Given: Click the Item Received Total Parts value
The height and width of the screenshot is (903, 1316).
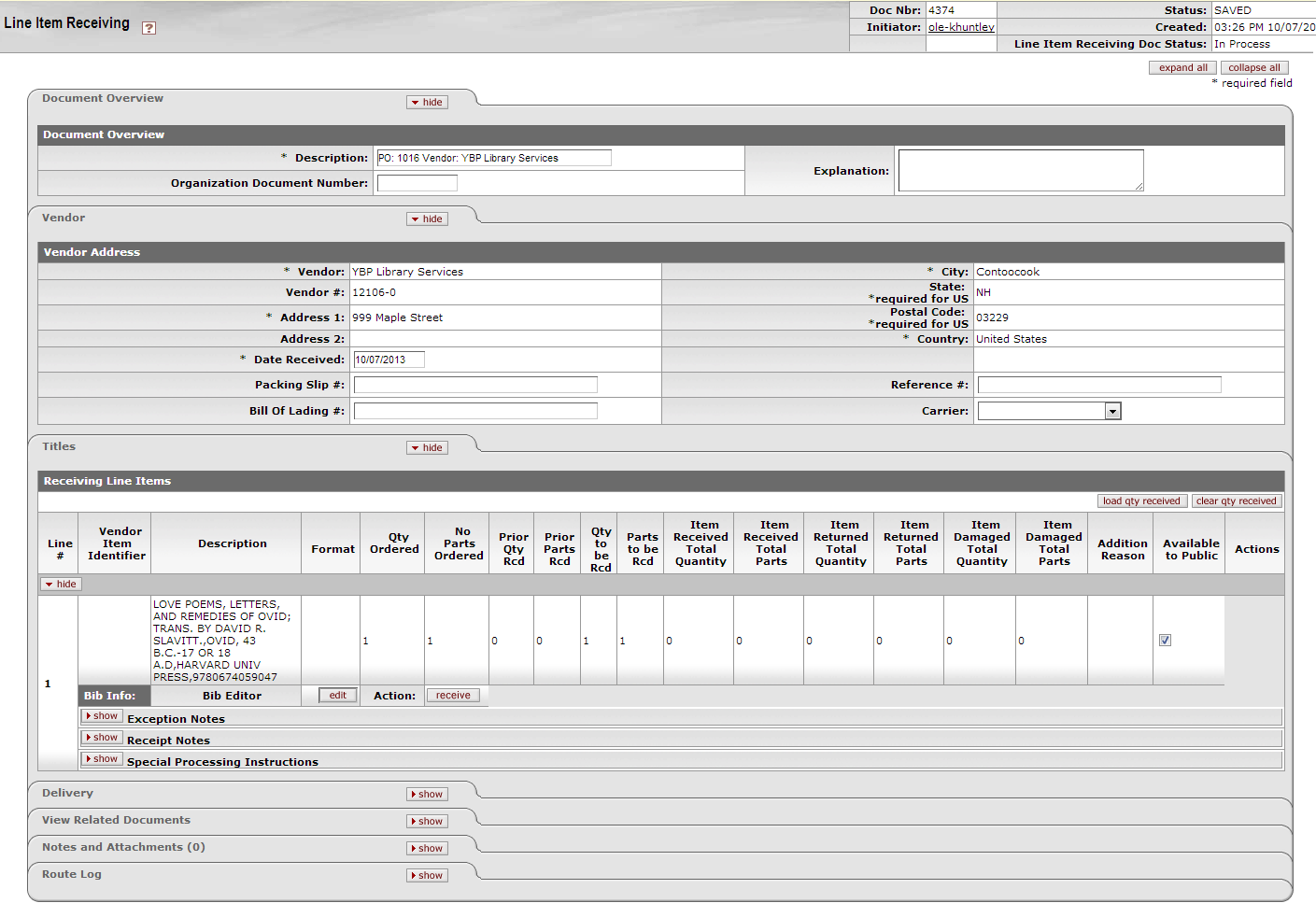Looking at the screenshot, I should pos(740,642).
